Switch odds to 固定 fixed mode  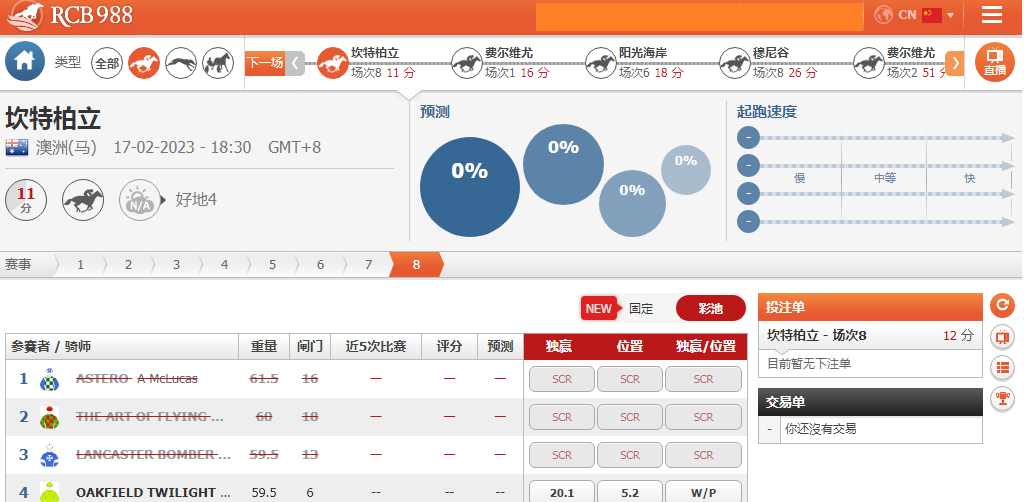coord(640,309)
